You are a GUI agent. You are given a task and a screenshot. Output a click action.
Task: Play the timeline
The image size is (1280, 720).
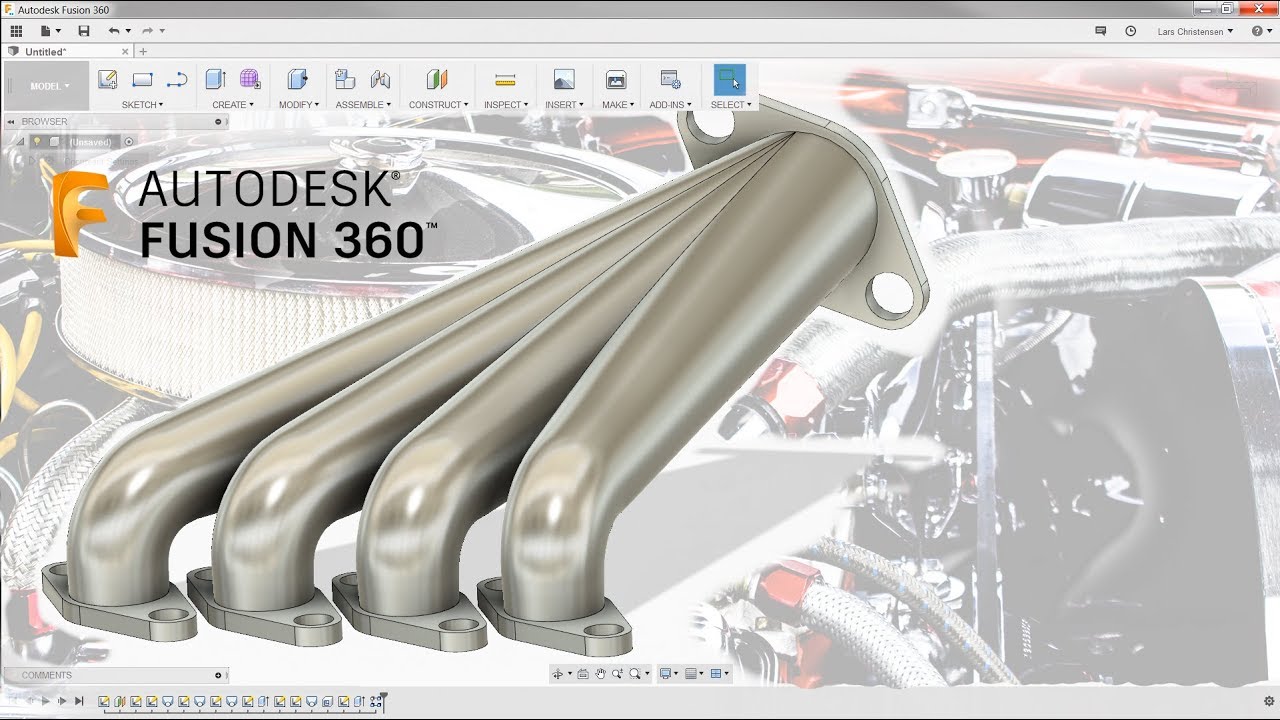45,701
